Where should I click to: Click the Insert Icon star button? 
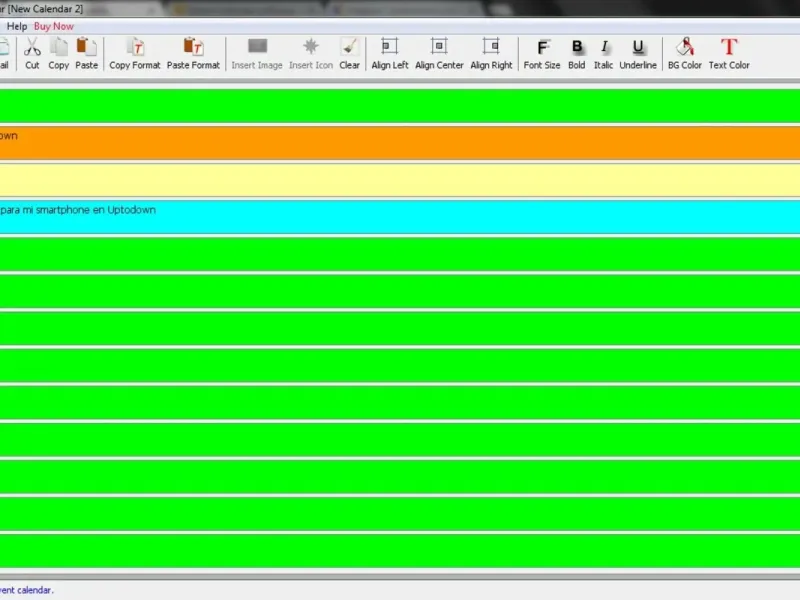pyautogui.click(x=311, y=53)
